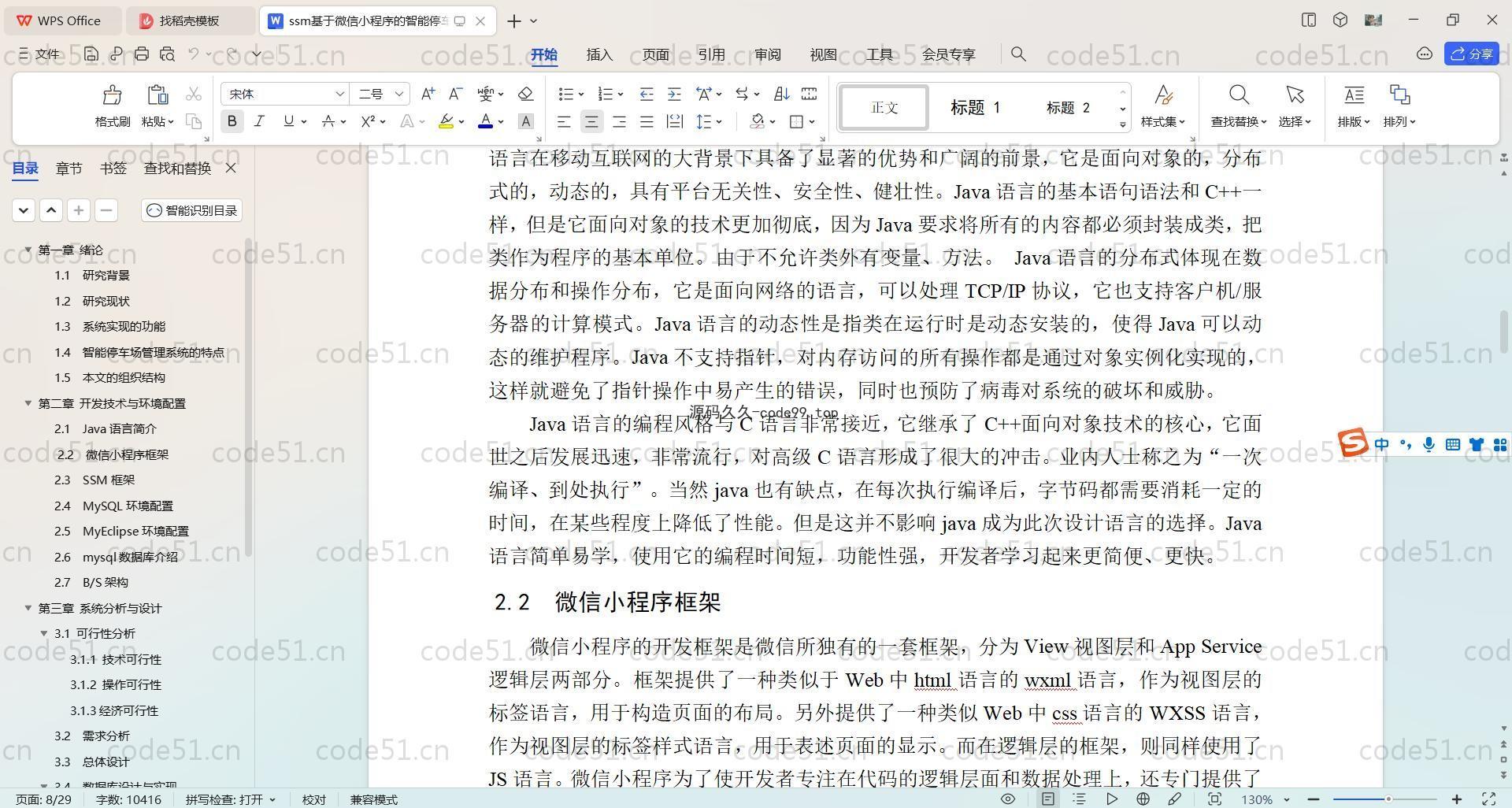1512x808 pixels.
Task: Toggle character shading A button
Action: (x=526, y=121)
